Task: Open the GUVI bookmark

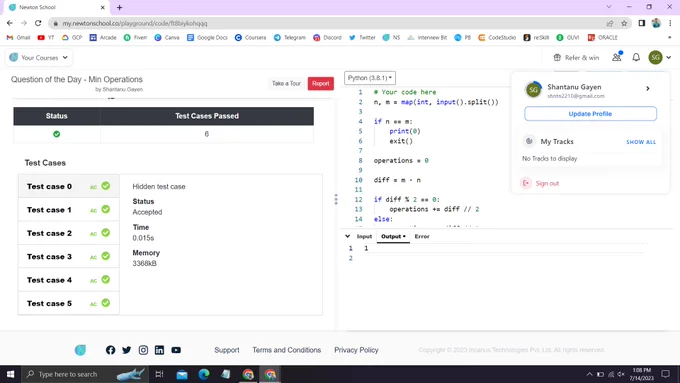Action: click(x=568, y=38)
